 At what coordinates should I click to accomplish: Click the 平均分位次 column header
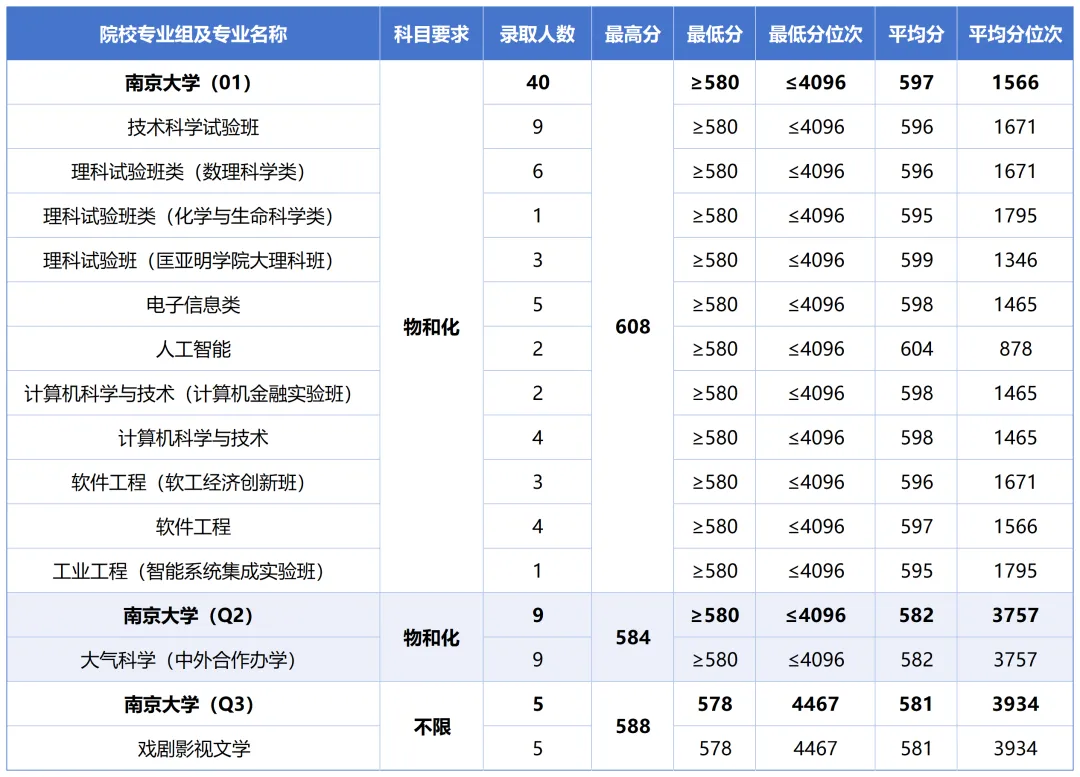(x=1015, y=34)
